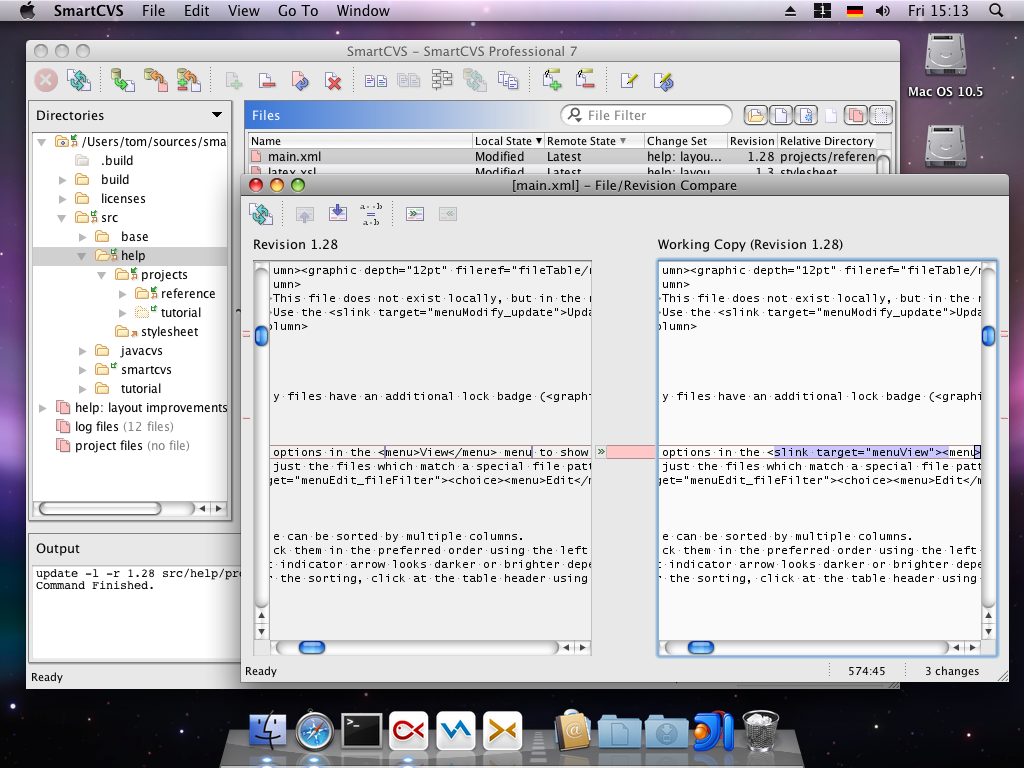
Task: Click the Refresh icon in compare window toolbar
Action: [x=261, y=213]
